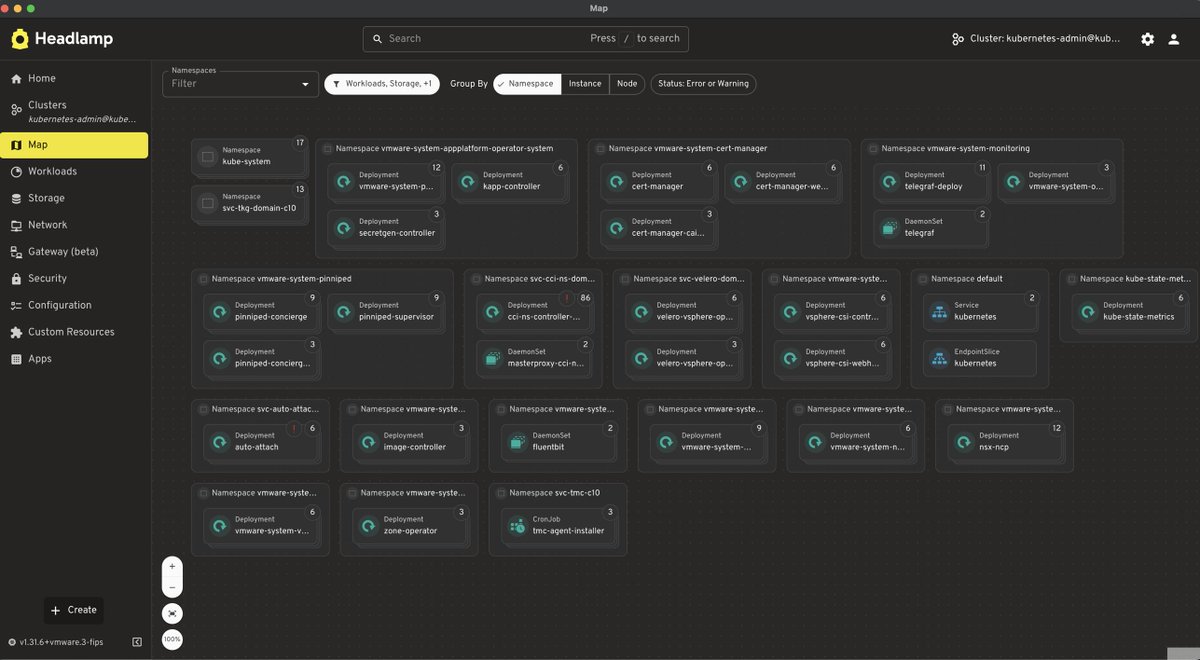
Task: Open the Network section
Action: pos(74,225)
